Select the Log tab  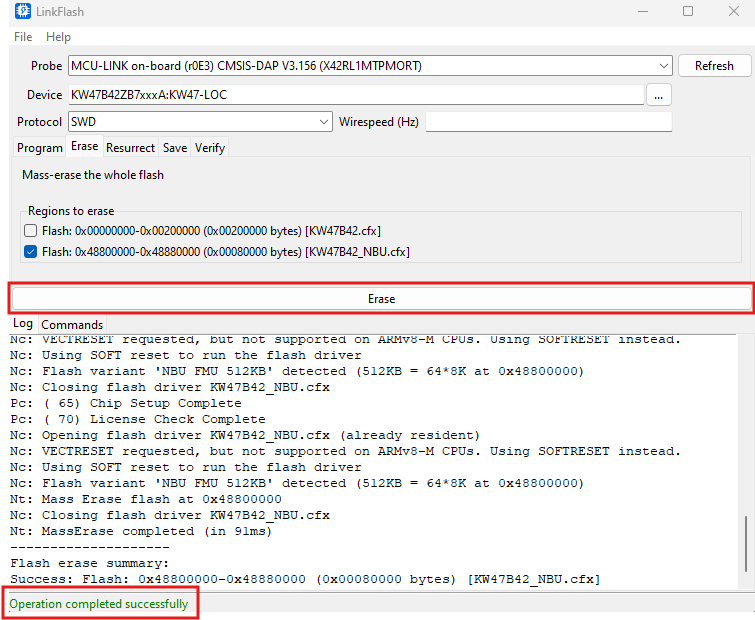[22, 325]
